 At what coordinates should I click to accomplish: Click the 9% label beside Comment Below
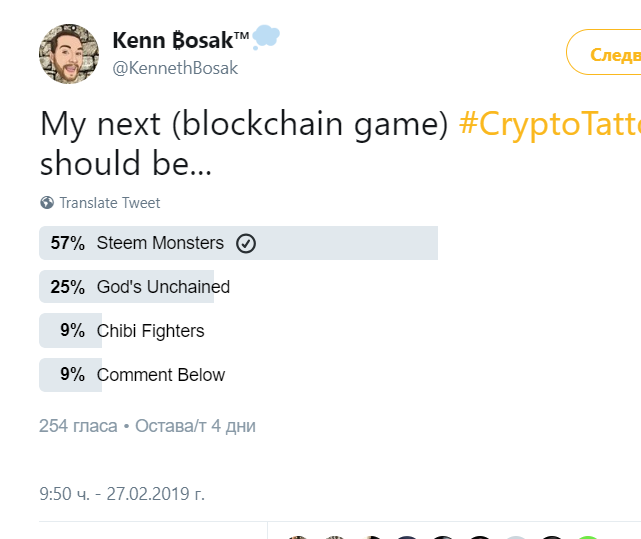pyautogui.click(x=72, y=375)
